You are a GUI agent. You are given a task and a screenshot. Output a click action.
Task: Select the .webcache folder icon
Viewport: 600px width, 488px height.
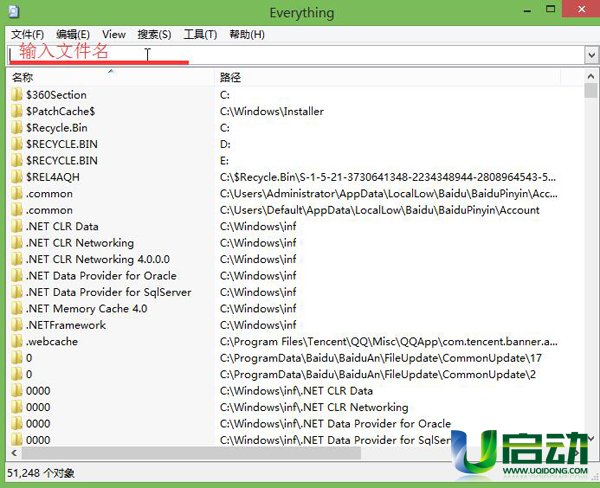[x=16, y=341]
